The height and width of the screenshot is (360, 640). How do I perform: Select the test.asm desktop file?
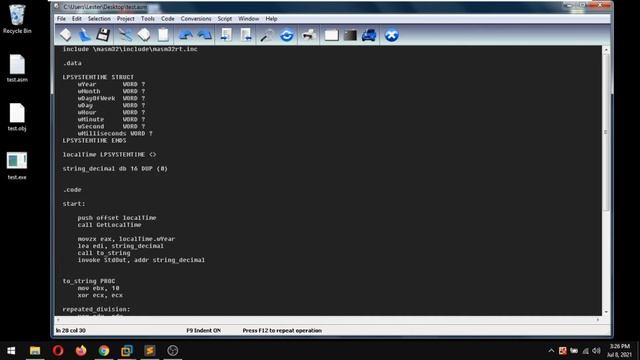pos(17,68)
